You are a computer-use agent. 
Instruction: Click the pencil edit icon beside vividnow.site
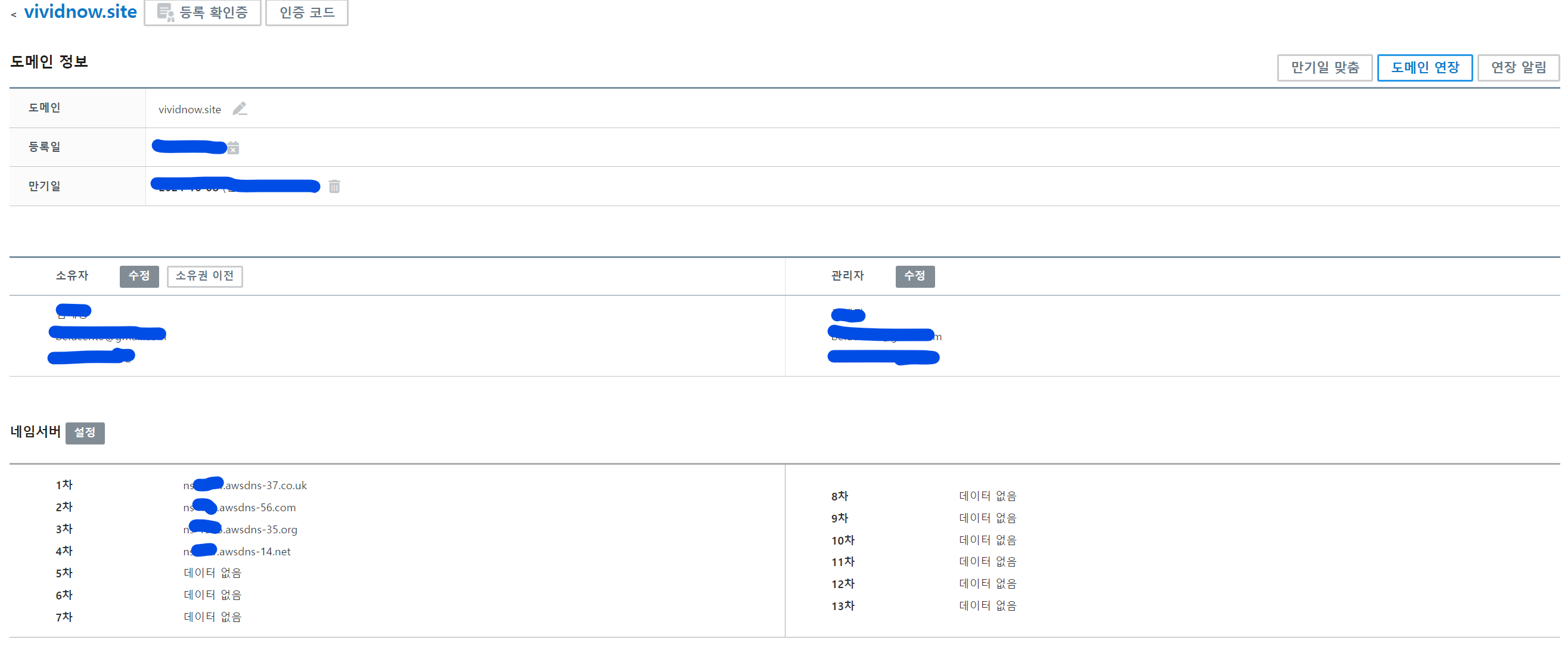coord(240,109)
